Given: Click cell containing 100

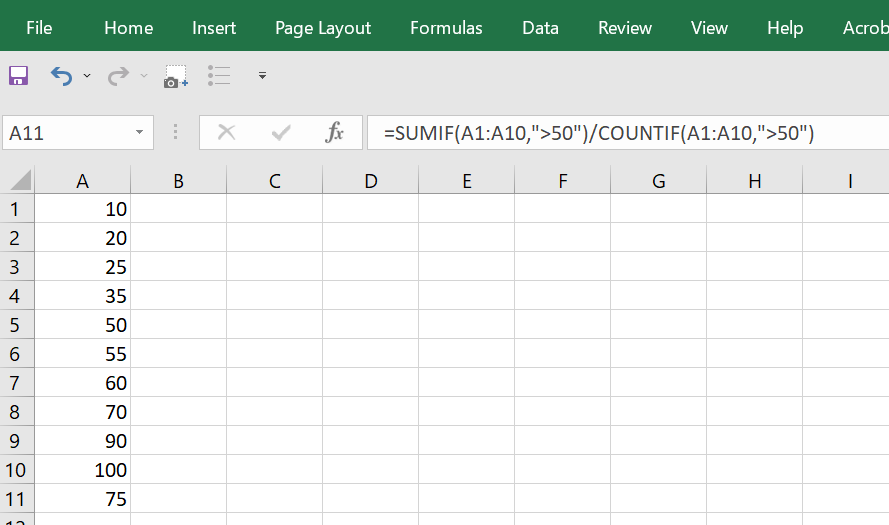Looking at the screenshot, I should coord(82,469).
